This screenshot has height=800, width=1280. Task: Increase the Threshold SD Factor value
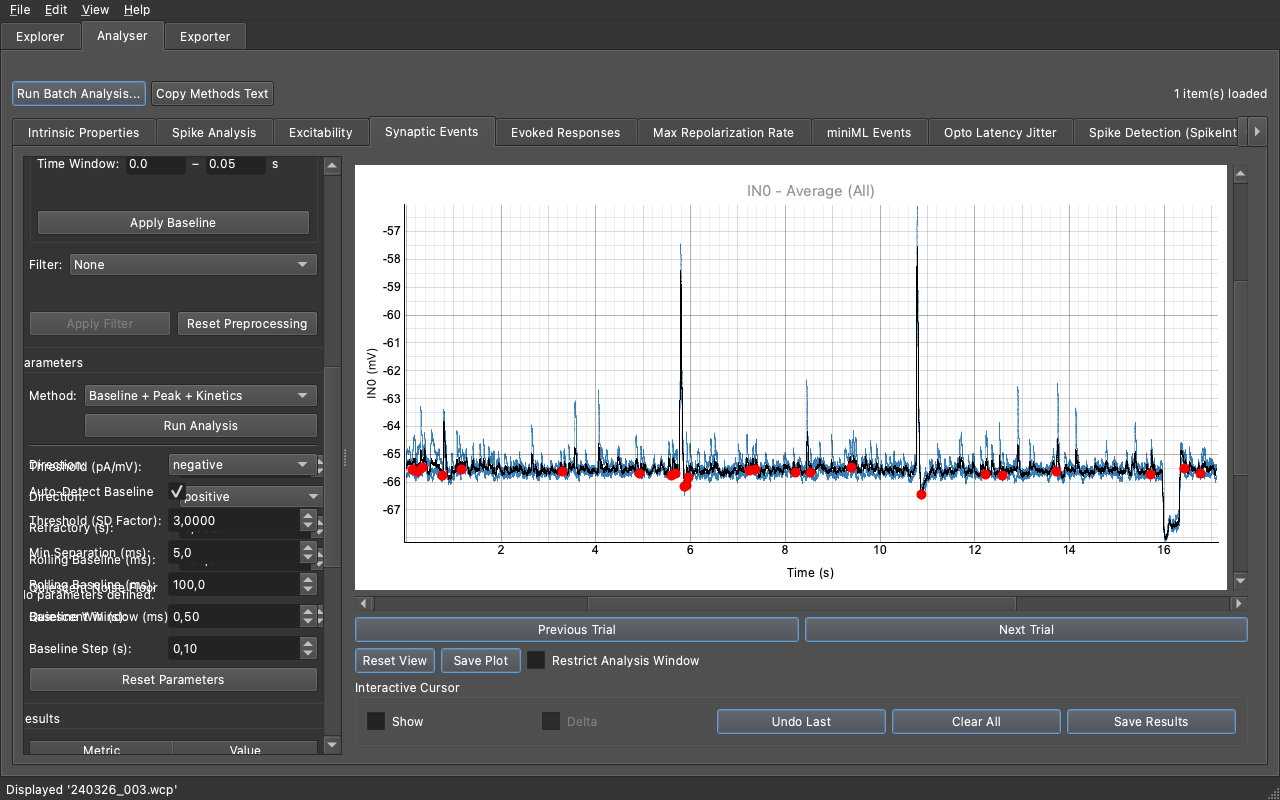tap(308, 515)
